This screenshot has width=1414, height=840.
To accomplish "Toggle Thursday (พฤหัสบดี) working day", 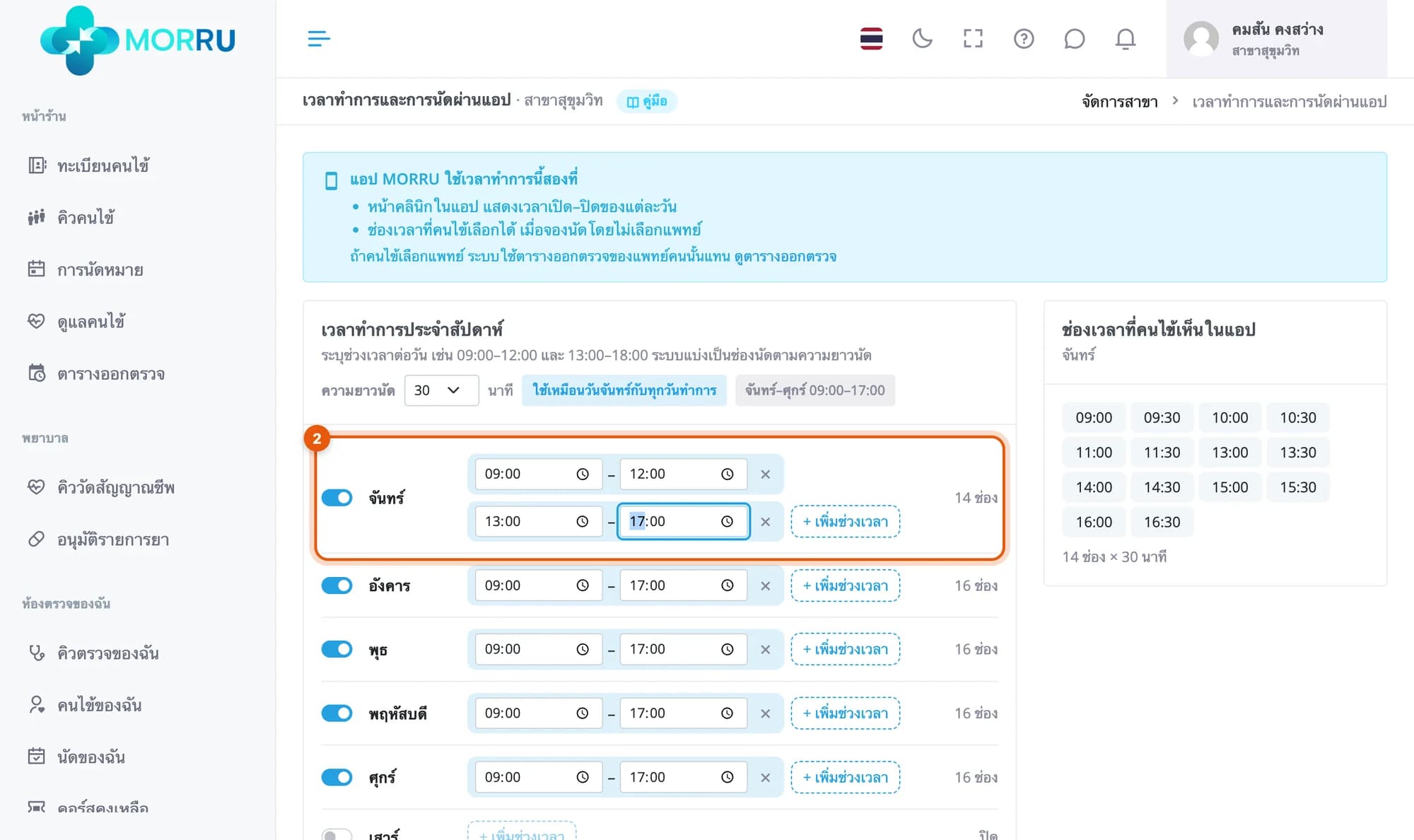I will 337,713.
